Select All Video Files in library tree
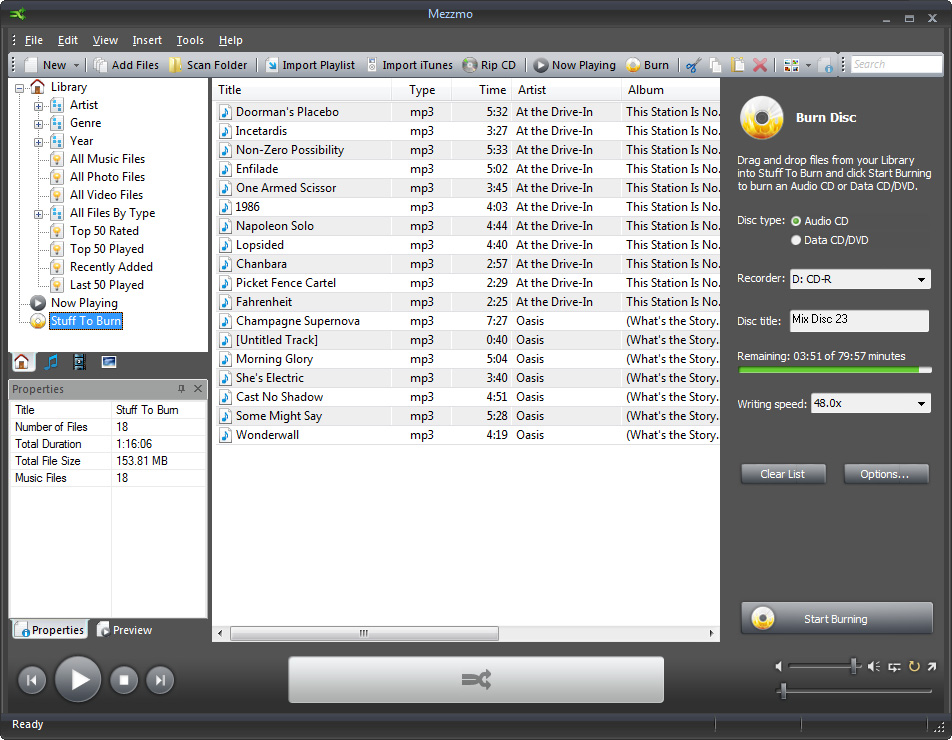This screenshot has width=952, height=740. pos(106,195)
